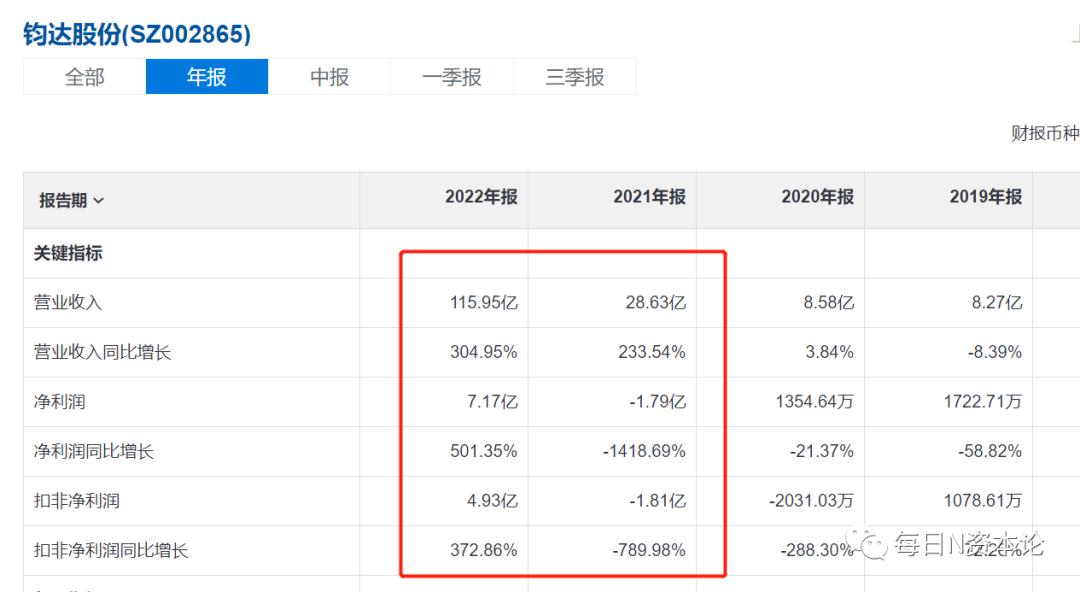Screen dimensions: 1080x592
Task: Click the 1722.71万 net profit value
Action: pos(983,402)
